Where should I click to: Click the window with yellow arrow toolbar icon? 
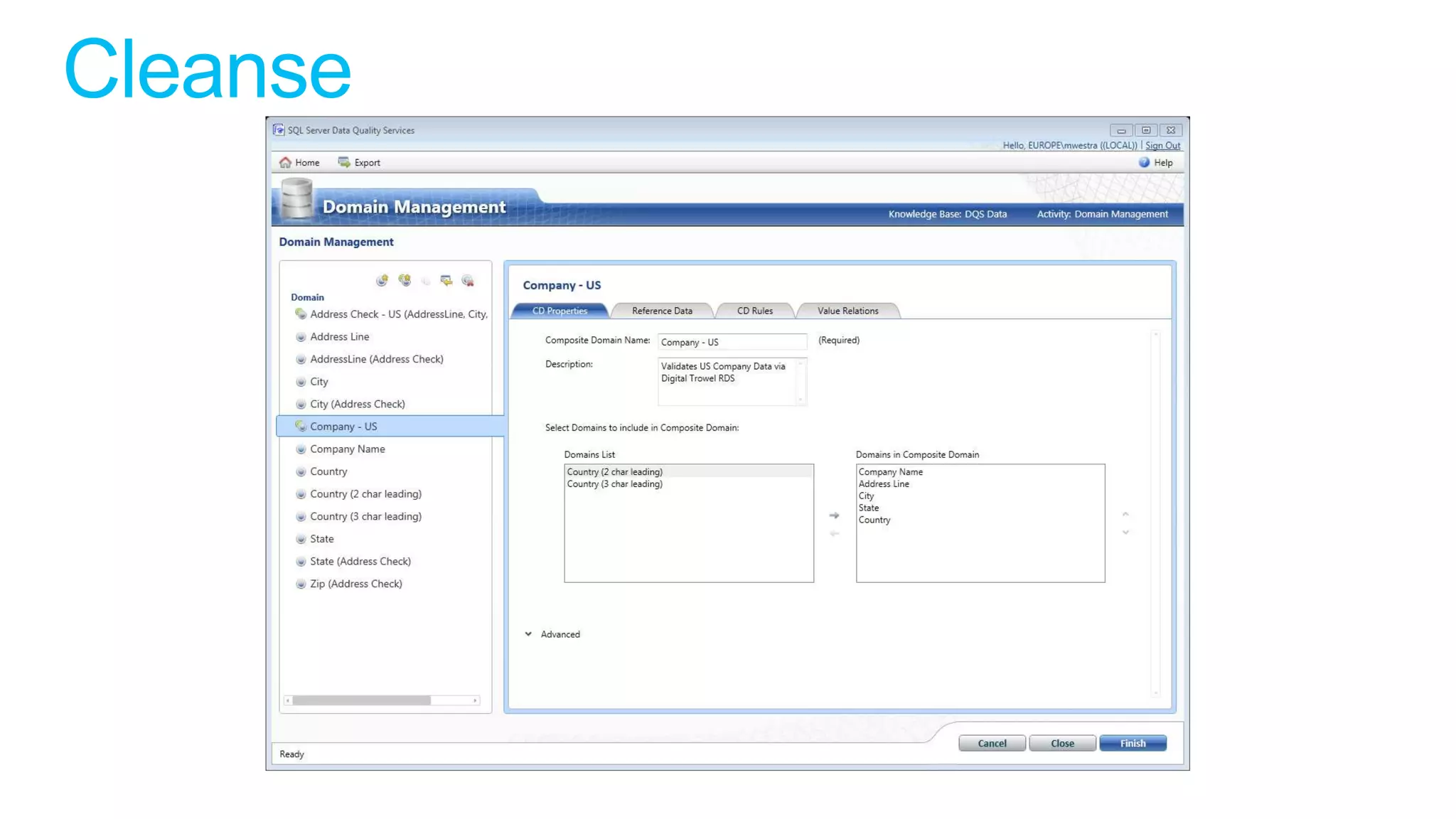point(446,280)
